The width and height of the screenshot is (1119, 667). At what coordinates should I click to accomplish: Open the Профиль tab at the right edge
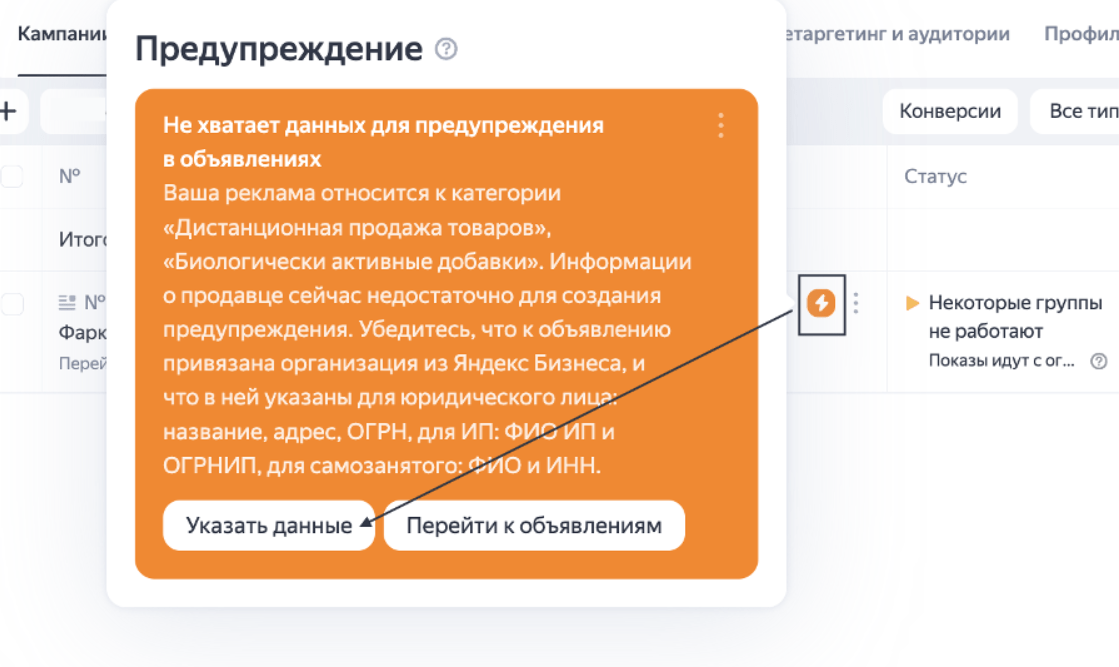pos(1080,34)
